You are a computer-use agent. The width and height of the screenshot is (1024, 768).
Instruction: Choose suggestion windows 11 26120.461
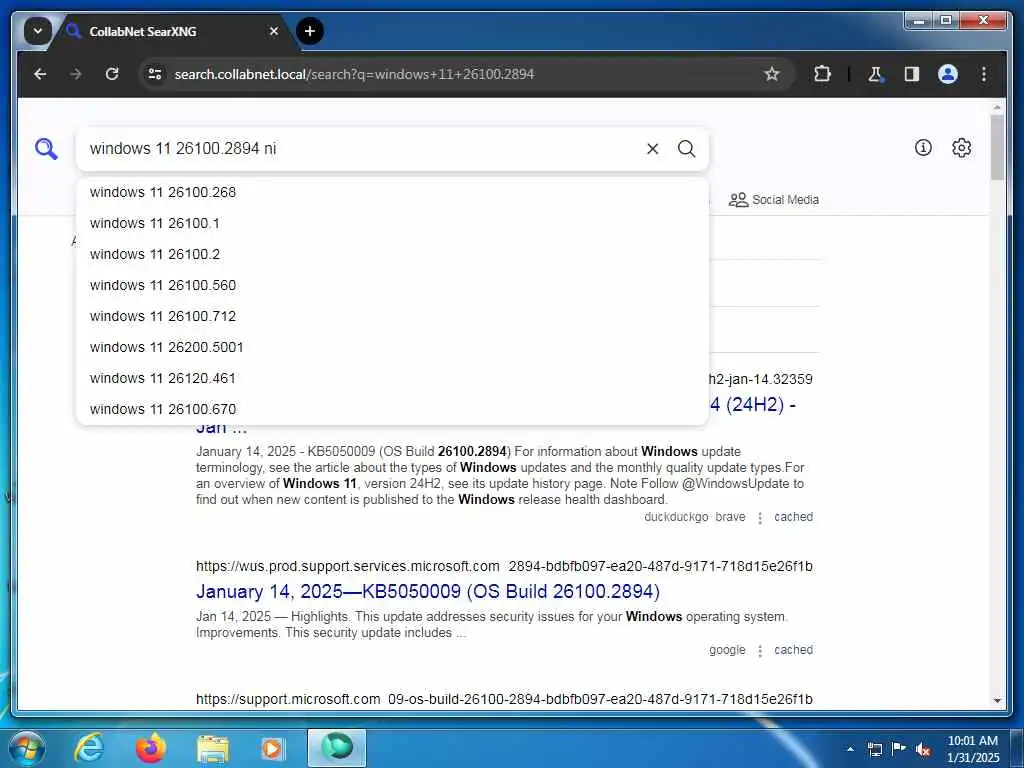(392, 378)
